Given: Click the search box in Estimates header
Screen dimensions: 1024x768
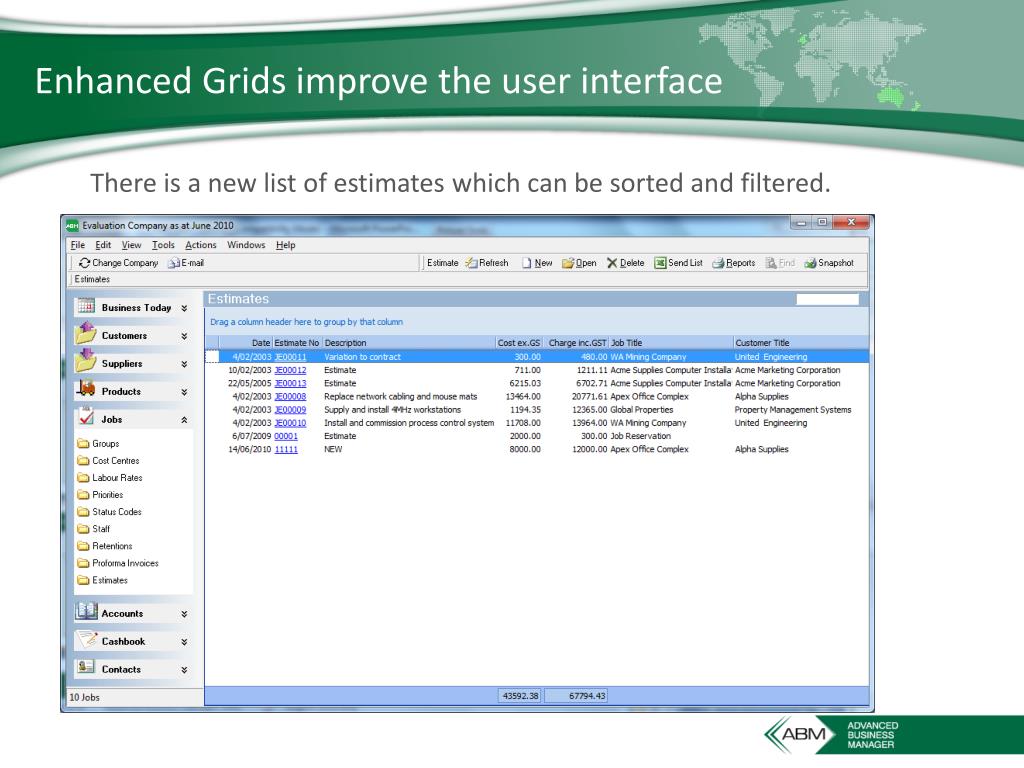Looking at the screenshot, I should pyautogui.click(x=827, y=299).
